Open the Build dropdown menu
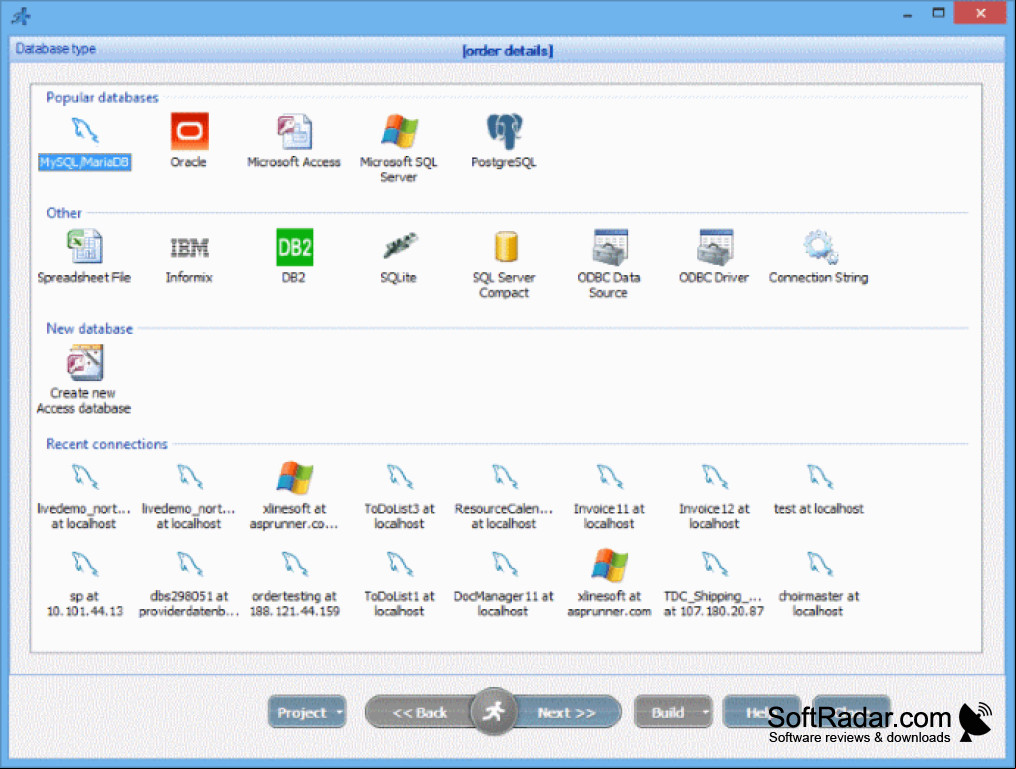This screenshot has width=1016, height=769. (673, 712)
